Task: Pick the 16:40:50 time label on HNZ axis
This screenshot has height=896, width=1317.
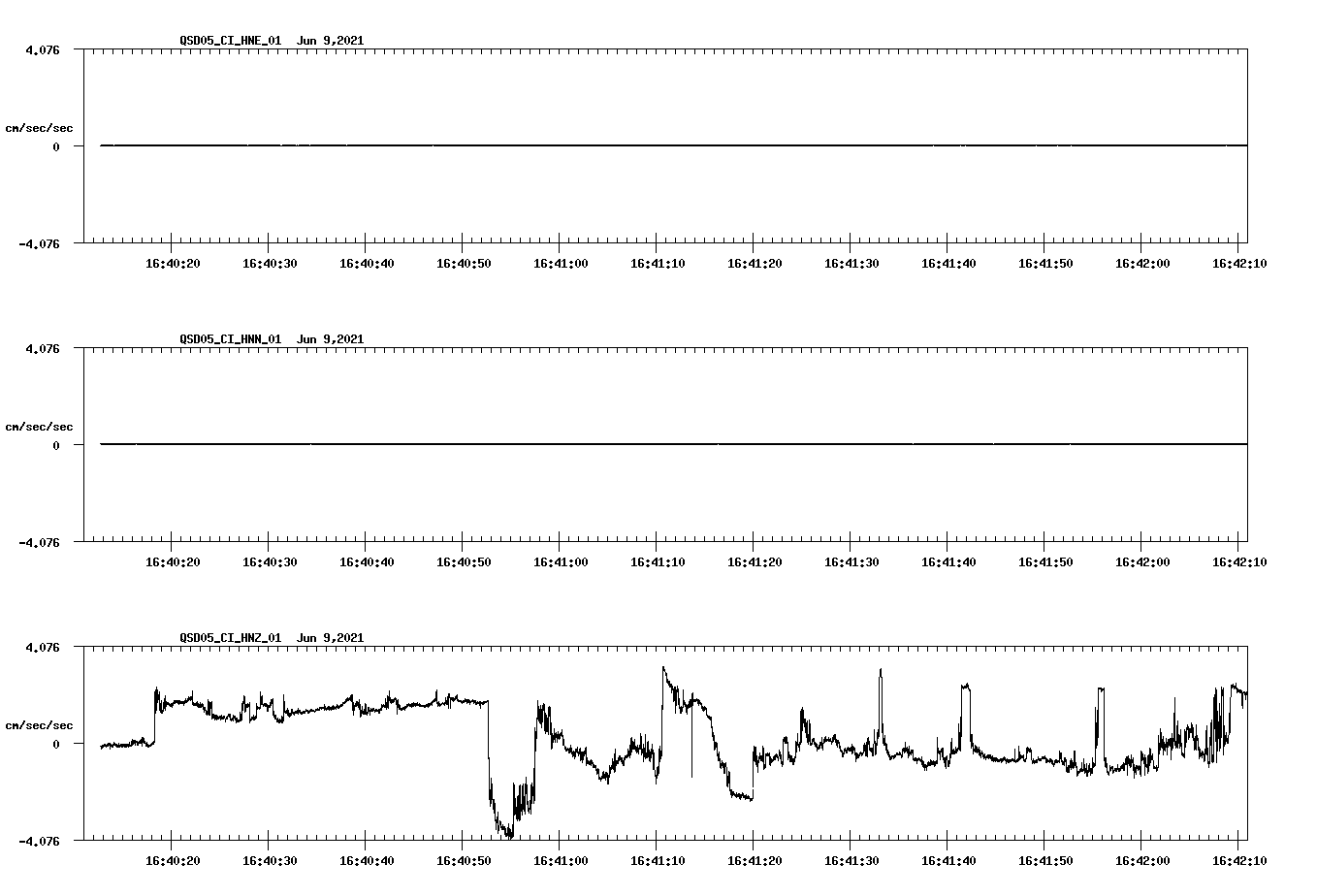Action: click(x=464, y=861)
